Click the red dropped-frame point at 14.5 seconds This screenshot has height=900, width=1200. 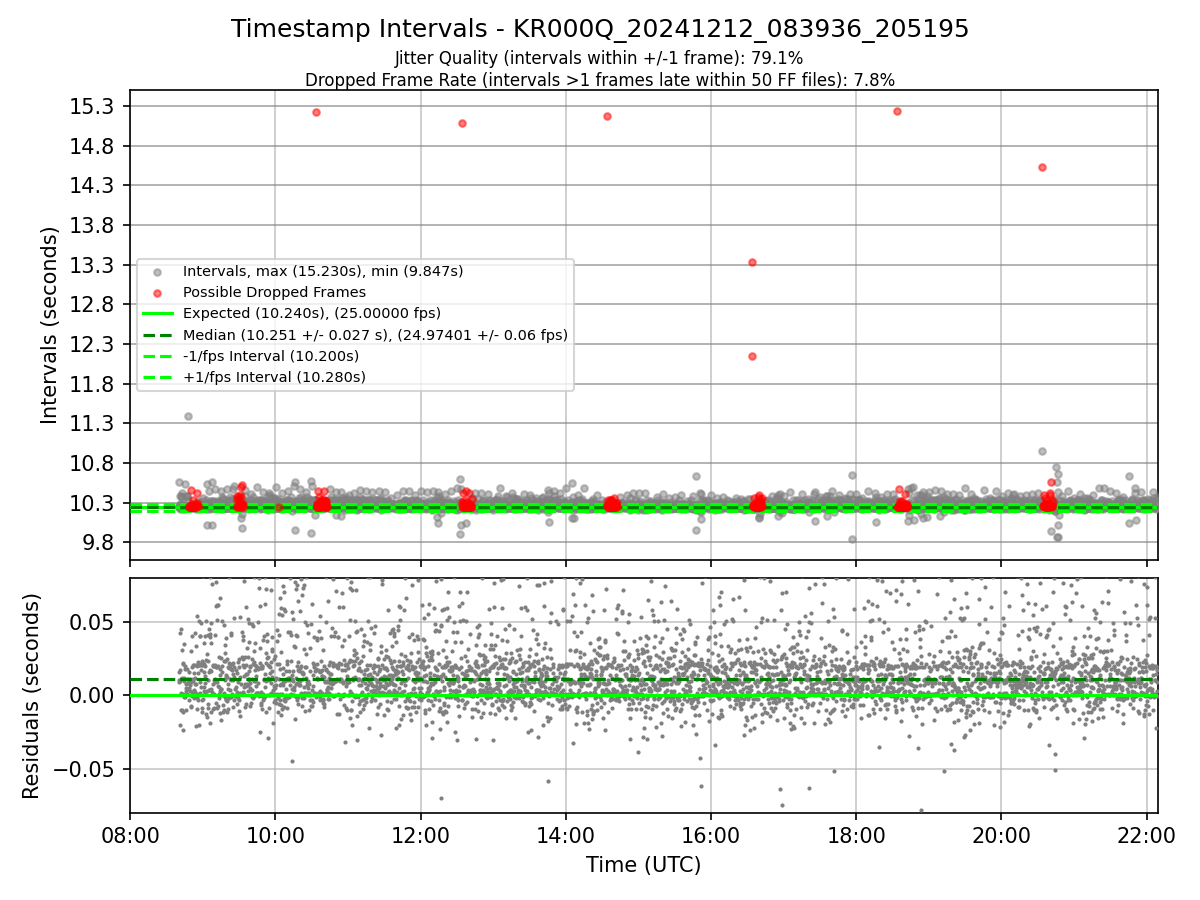[x=1042, y=167]
